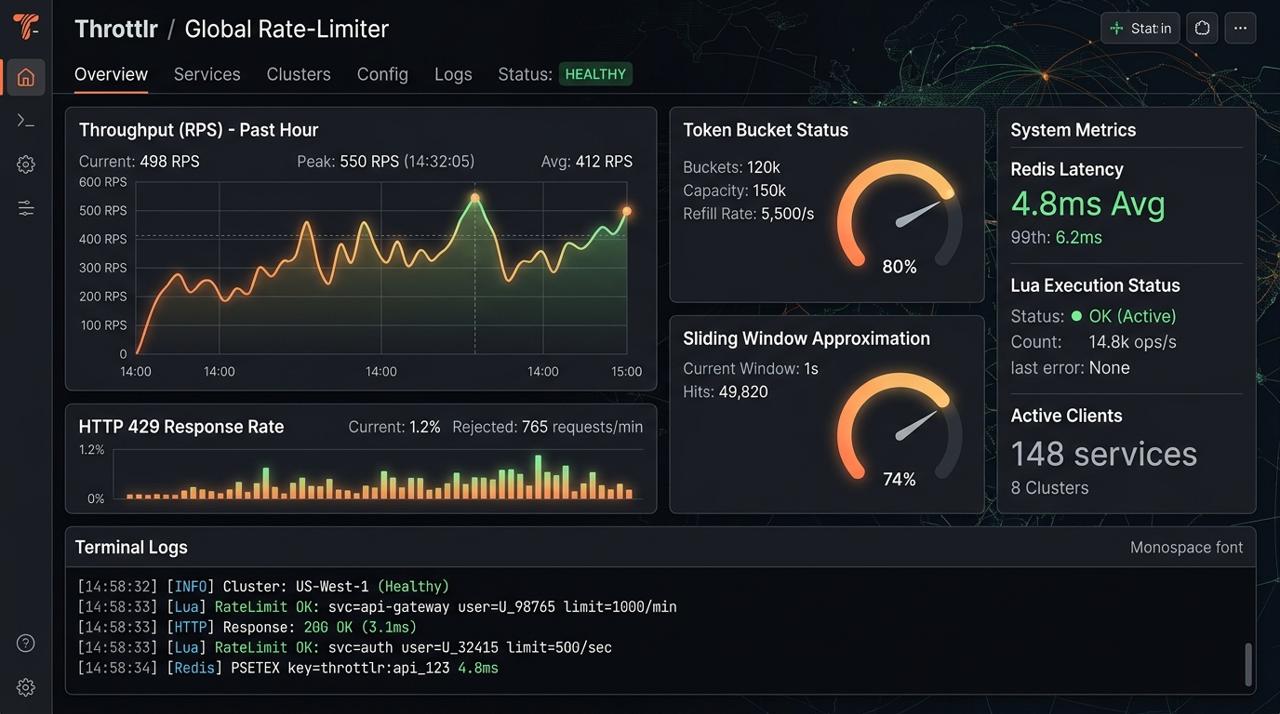
Task: Click log line 'Cluster: US-West-1 (Healthy)'
Action: click(263, 586)
